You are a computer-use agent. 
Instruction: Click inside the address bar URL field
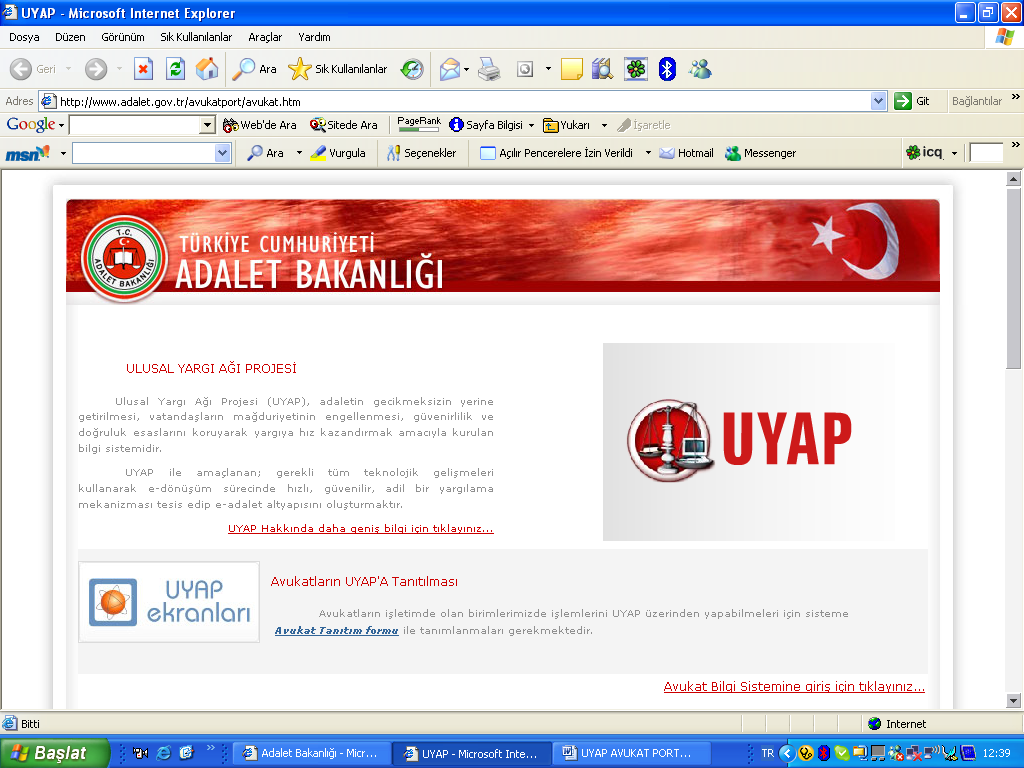464,101
